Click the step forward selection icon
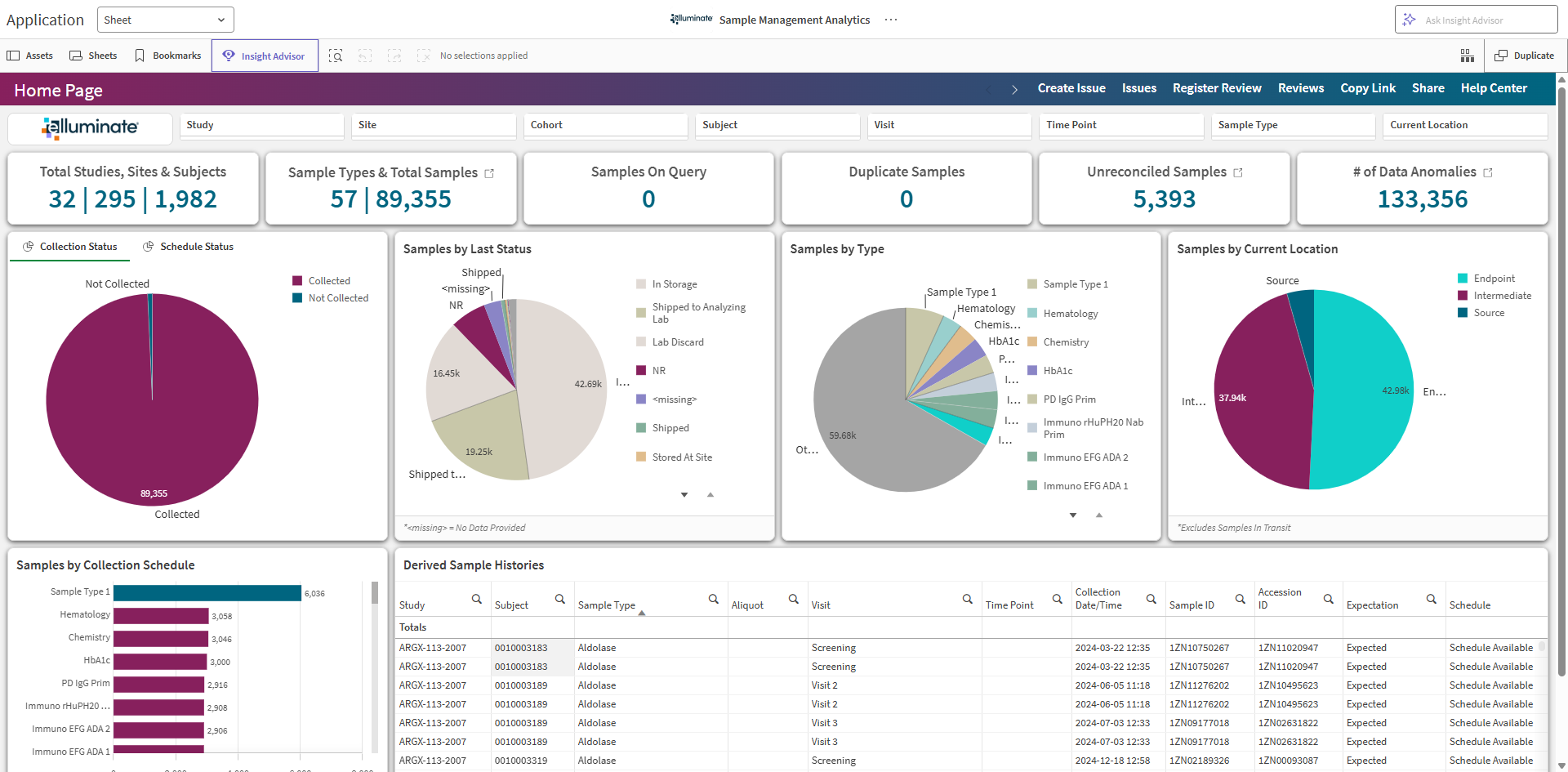This screenshot has width=1568, height=772. pos(394,56)
